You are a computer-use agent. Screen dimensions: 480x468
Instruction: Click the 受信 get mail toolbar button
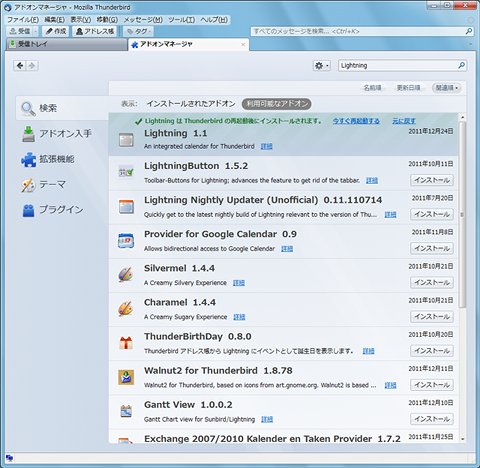click(x=20, y=31)
